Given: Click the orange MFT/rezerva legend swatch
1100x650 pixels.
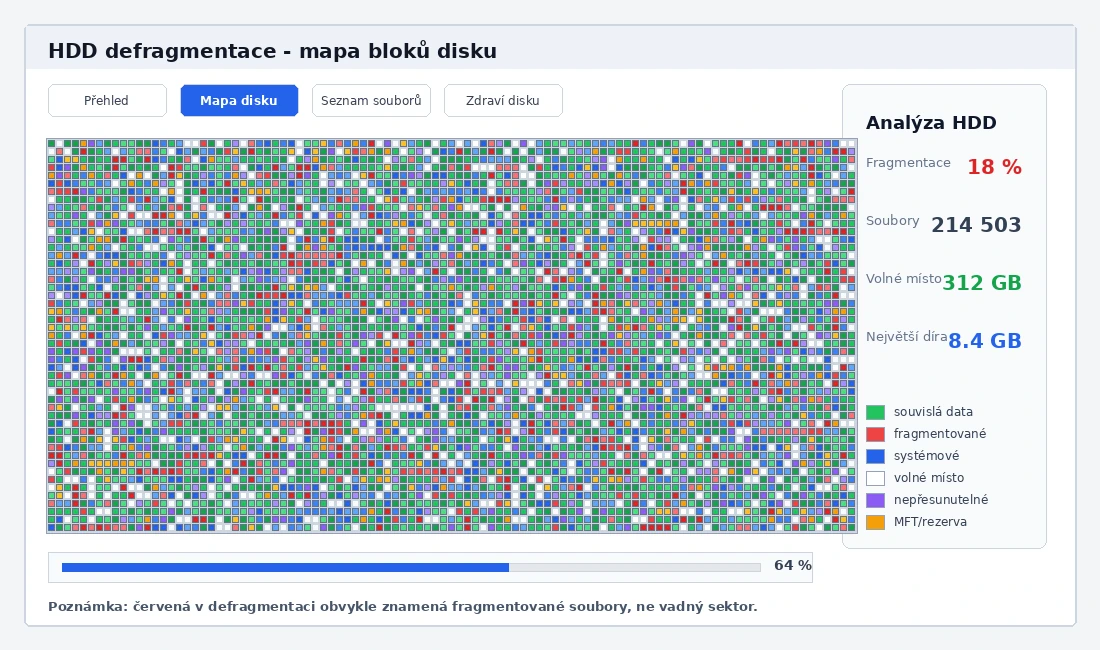Looking at the screenshot, I should click(876, 522).
